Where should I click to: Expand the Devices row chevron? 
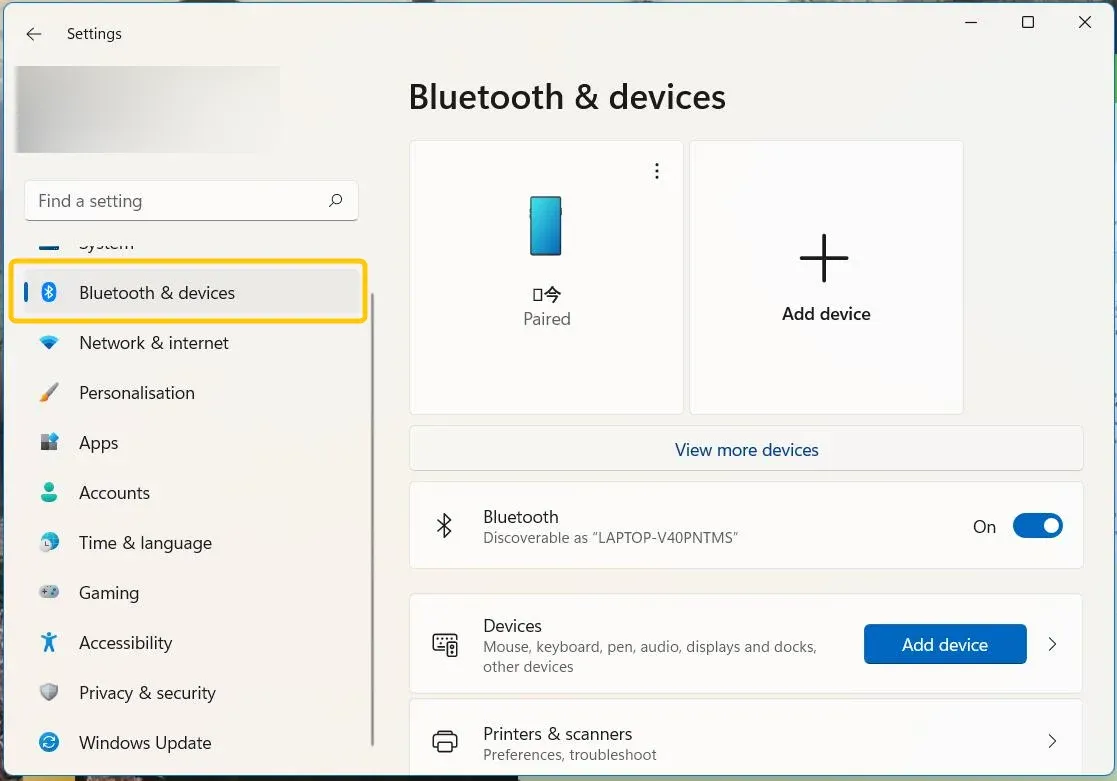(x=1052, y=644)
